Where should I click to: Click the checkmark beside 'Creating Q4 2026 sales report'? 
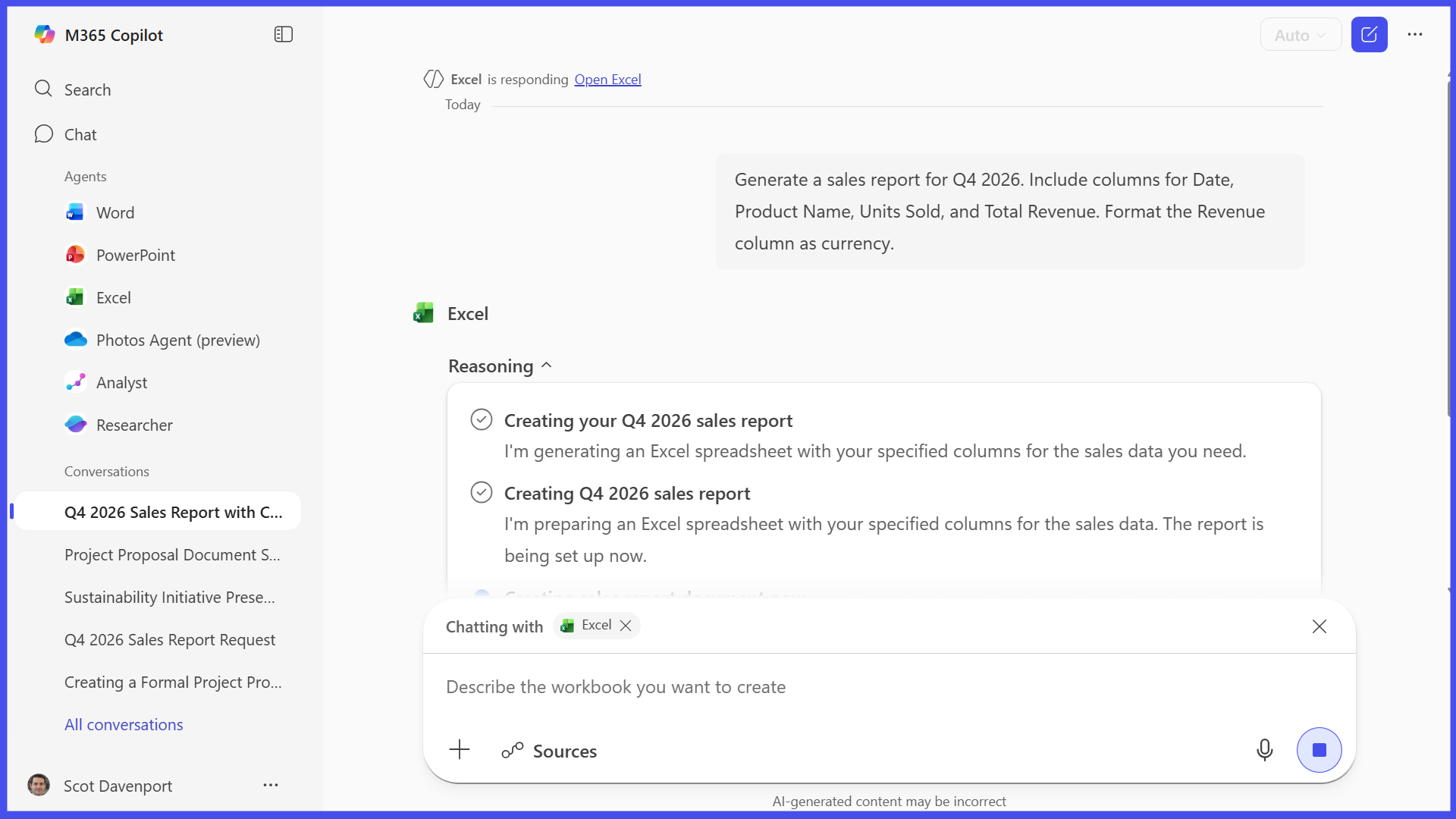click(x=482, y=492)
